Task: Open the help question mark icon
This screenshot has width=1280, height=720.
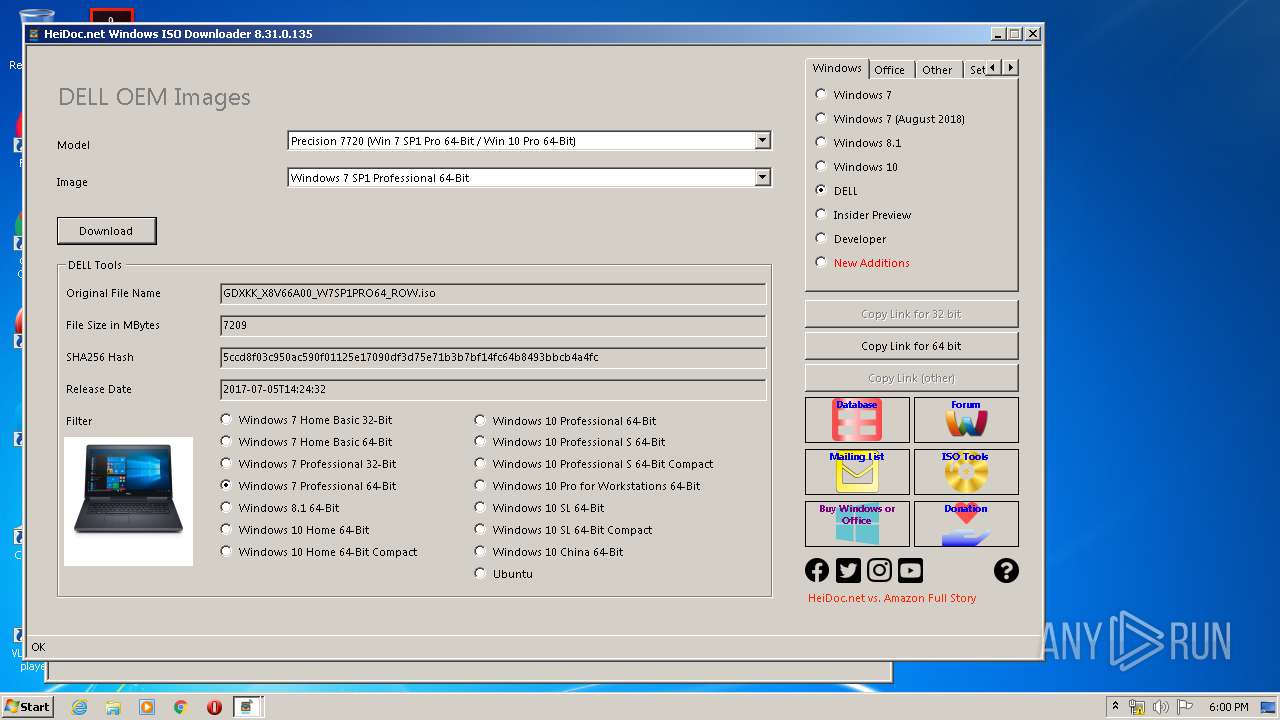Action: click(x=1006, y=570)
